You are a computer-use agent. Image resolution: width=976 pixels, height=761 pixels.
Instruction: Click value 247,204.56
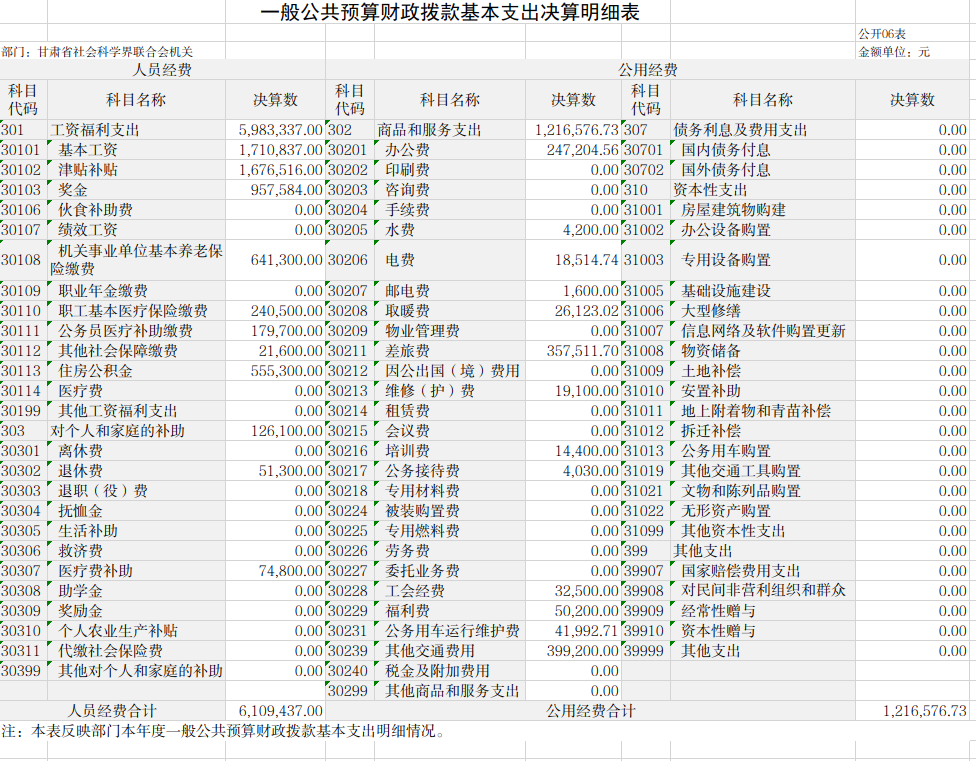pyautogui.click(x=583, y=150)
